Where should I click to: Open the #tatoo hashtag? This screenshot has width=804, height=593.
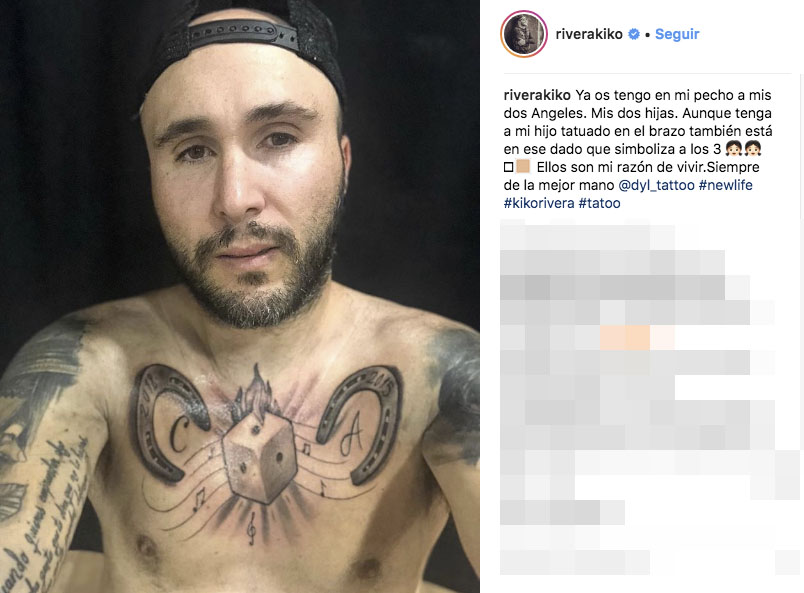tap(599, 203)
